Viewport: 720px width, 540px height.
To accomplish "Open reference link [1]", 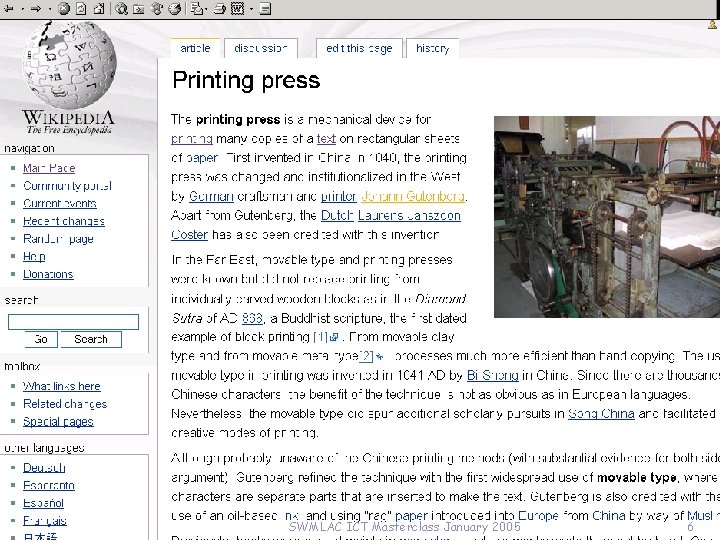I will pos(321,338).
